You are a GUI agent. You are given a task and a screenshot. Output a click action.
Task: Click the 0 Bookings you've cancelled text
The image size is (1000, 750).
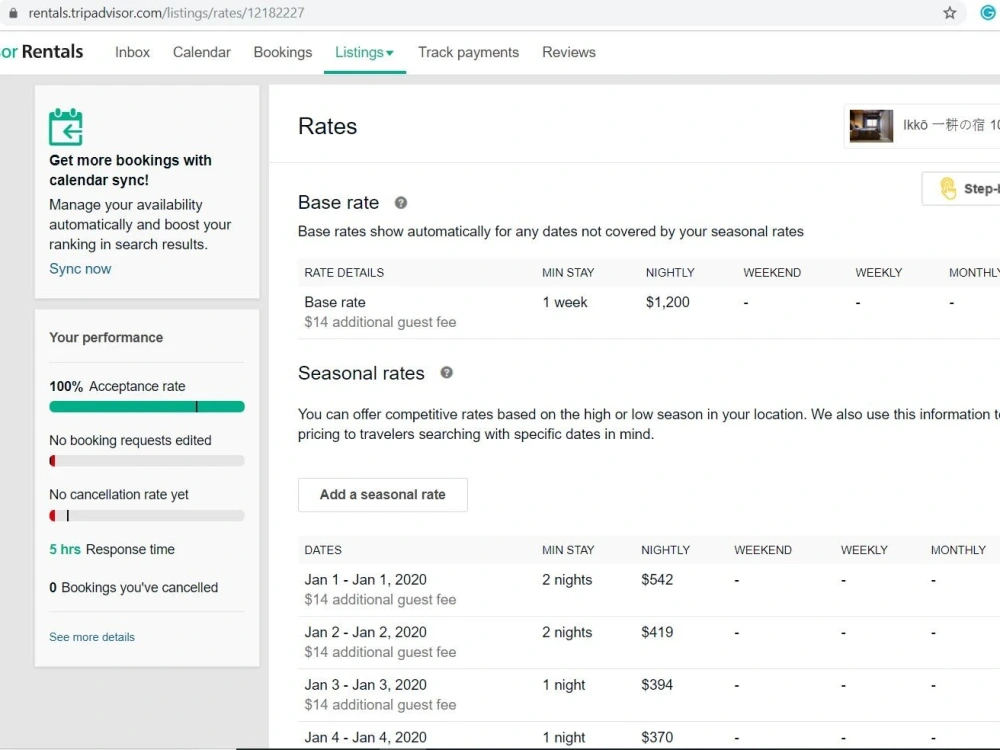[133, 587]
